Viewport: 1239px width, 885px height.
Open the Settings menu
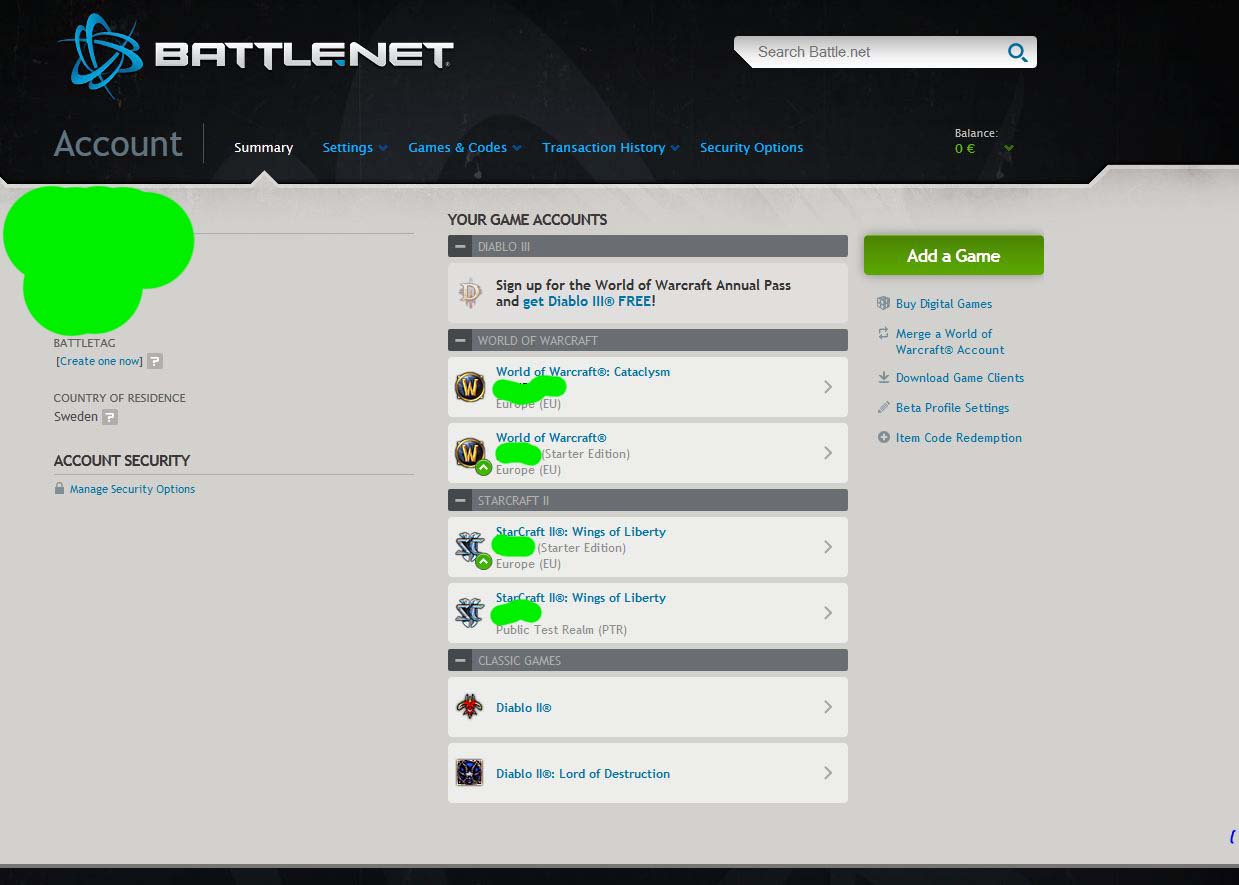[x=347, y=147]
